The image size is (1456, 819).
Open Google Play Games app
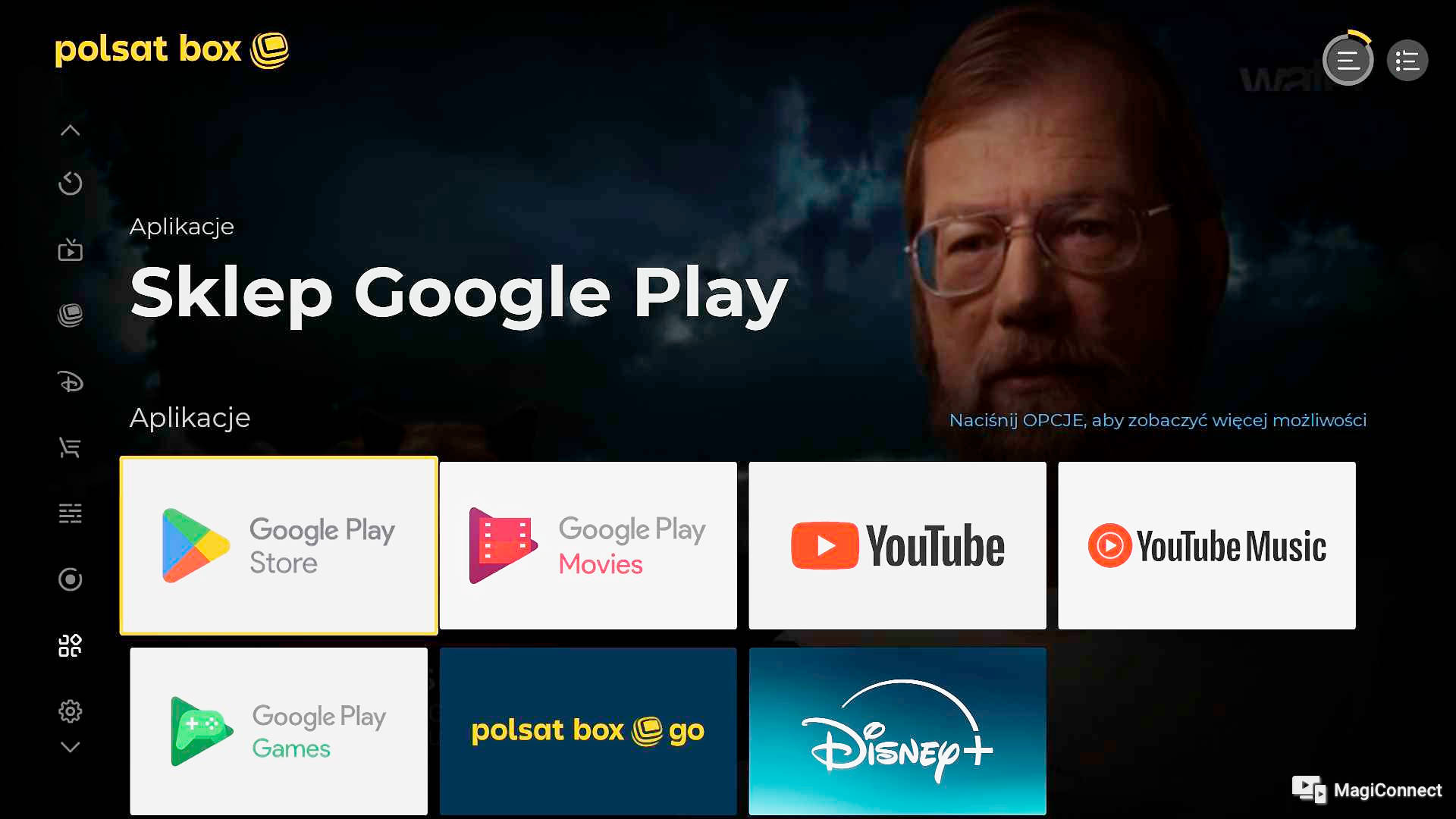[x=278, y=730]
